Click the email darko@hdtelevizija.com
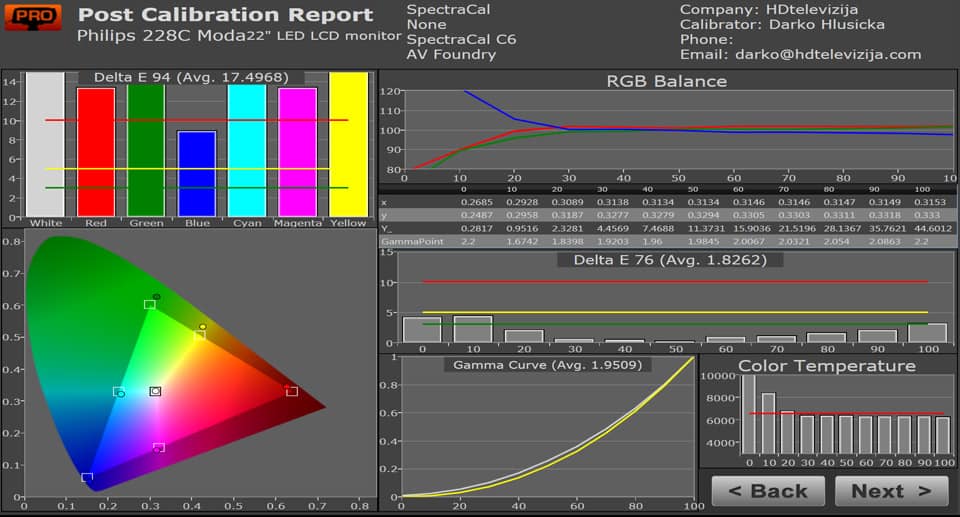960x517 pixels. pos(828,55)
